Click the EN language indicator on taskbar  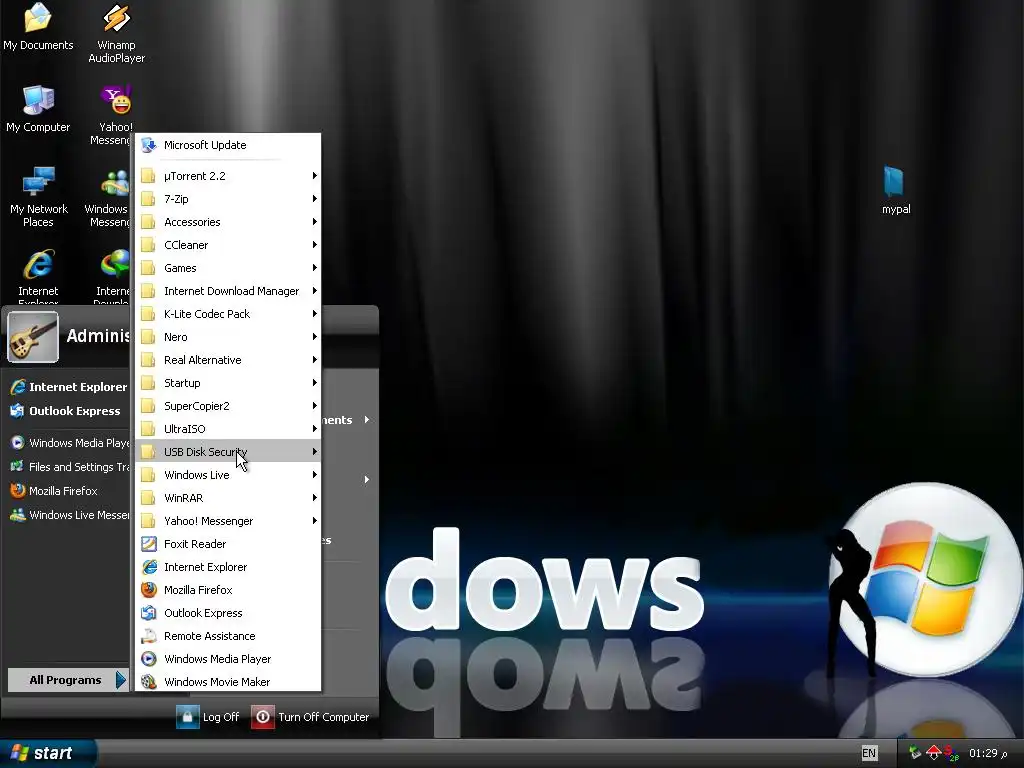pos(869,753)
